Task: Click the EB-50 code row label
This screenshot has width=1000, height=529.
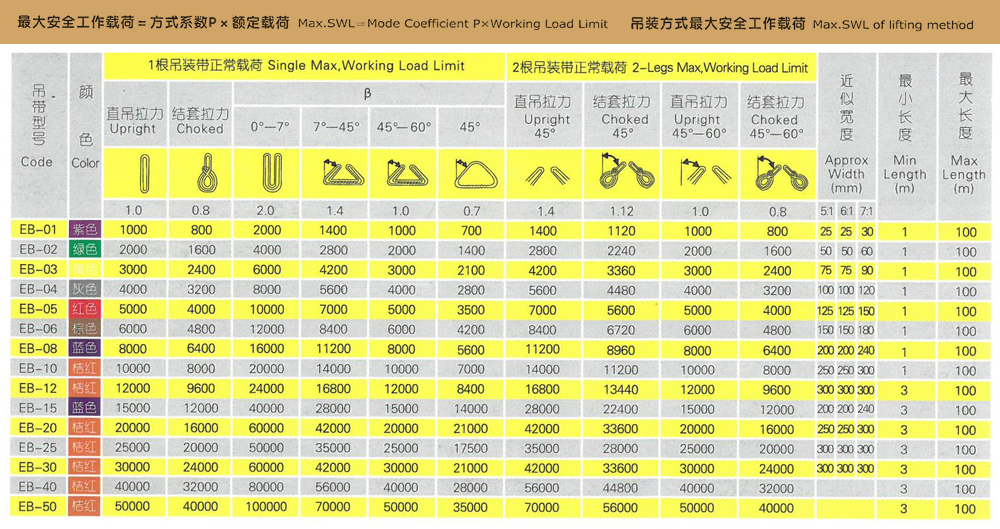Action: [37, 507]
